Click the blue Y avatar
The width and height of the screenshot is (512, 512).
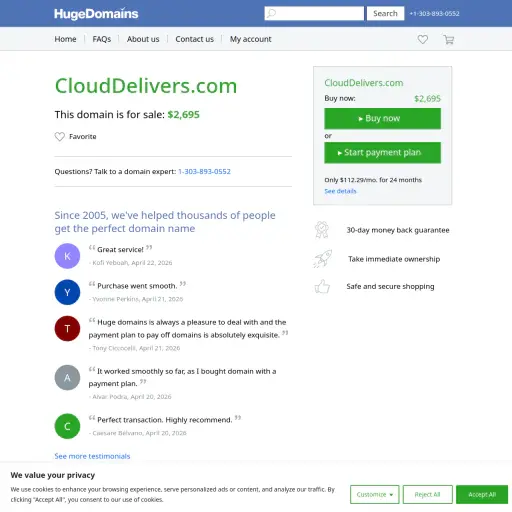point(67,292)
